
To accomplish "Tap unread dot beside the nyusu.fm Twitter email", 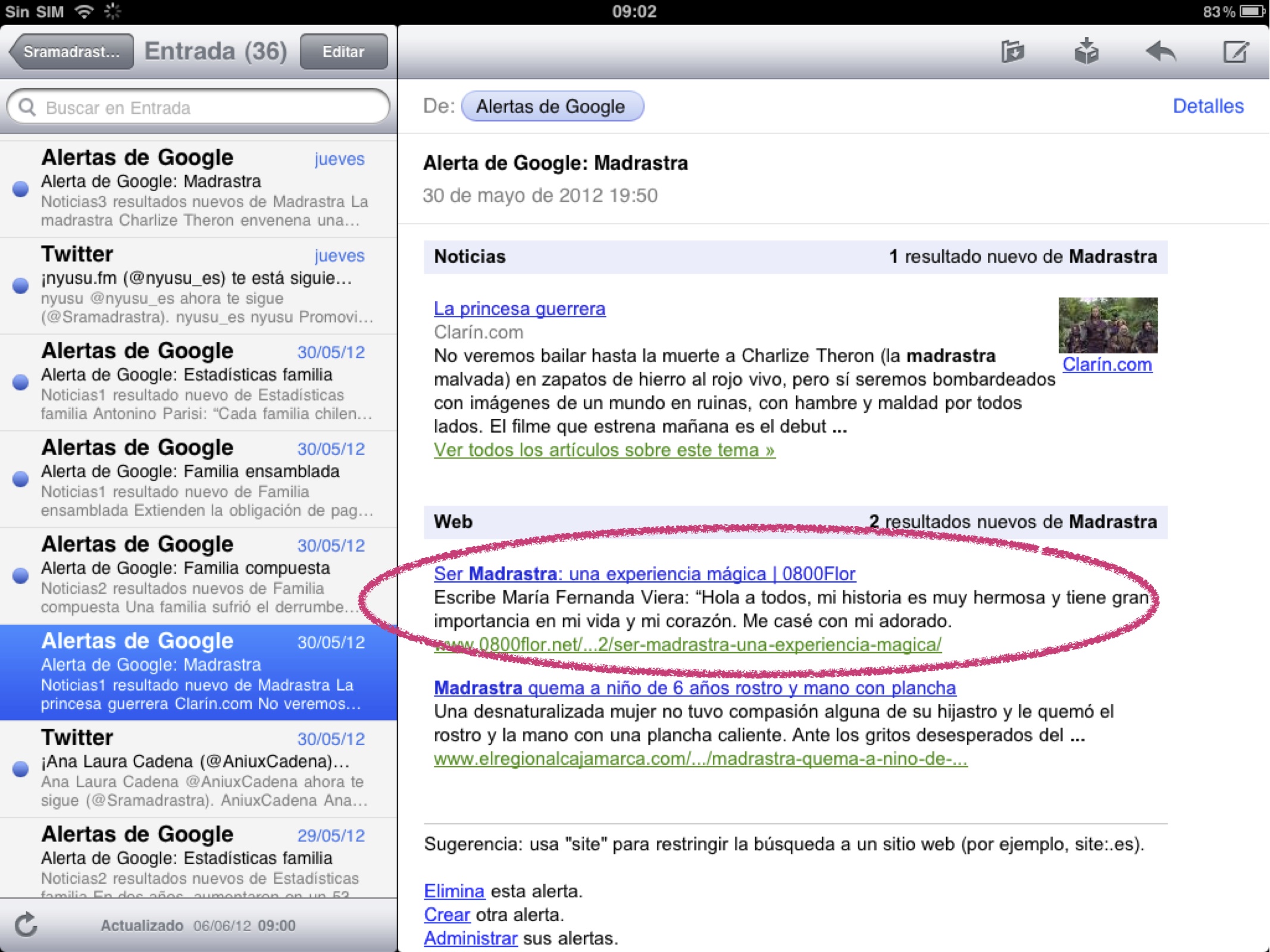I will [x=21, y=286].
